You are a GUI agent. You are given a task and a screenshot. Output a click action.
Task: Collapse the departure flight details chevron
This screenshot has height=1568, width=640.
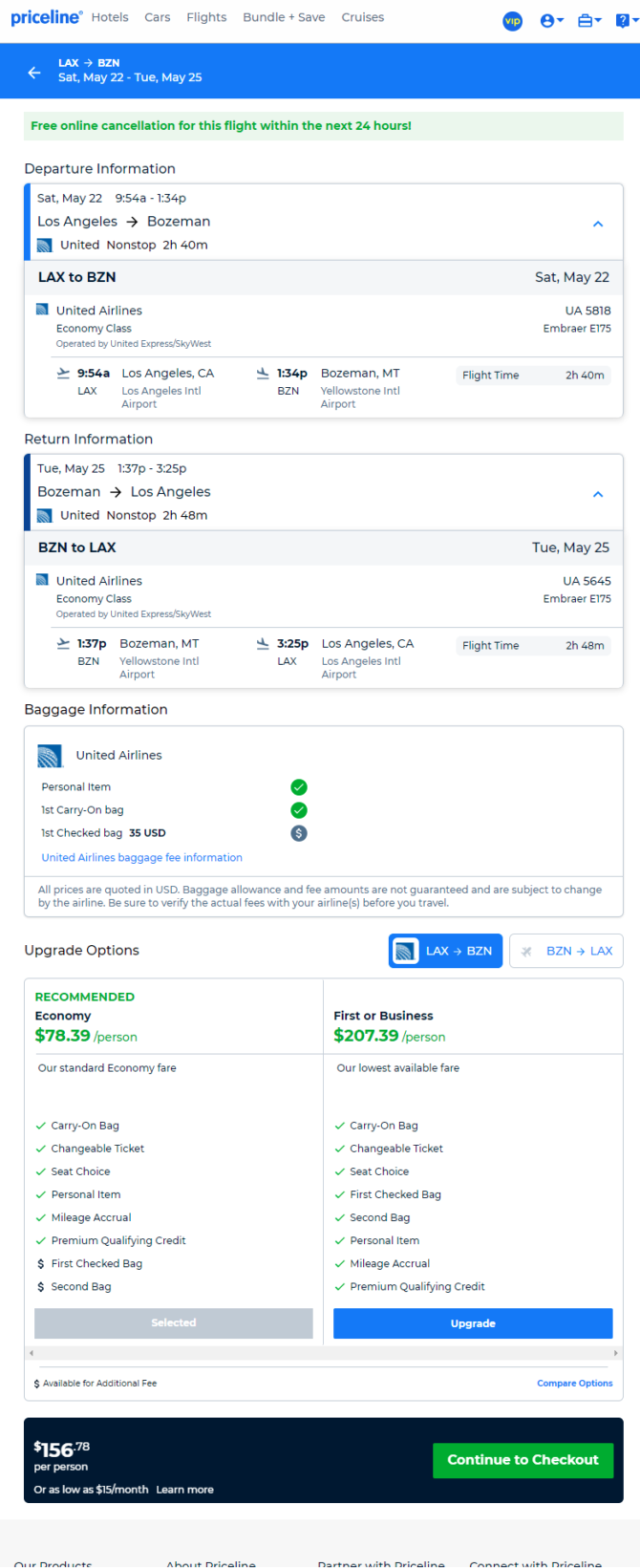coord(598,224)
